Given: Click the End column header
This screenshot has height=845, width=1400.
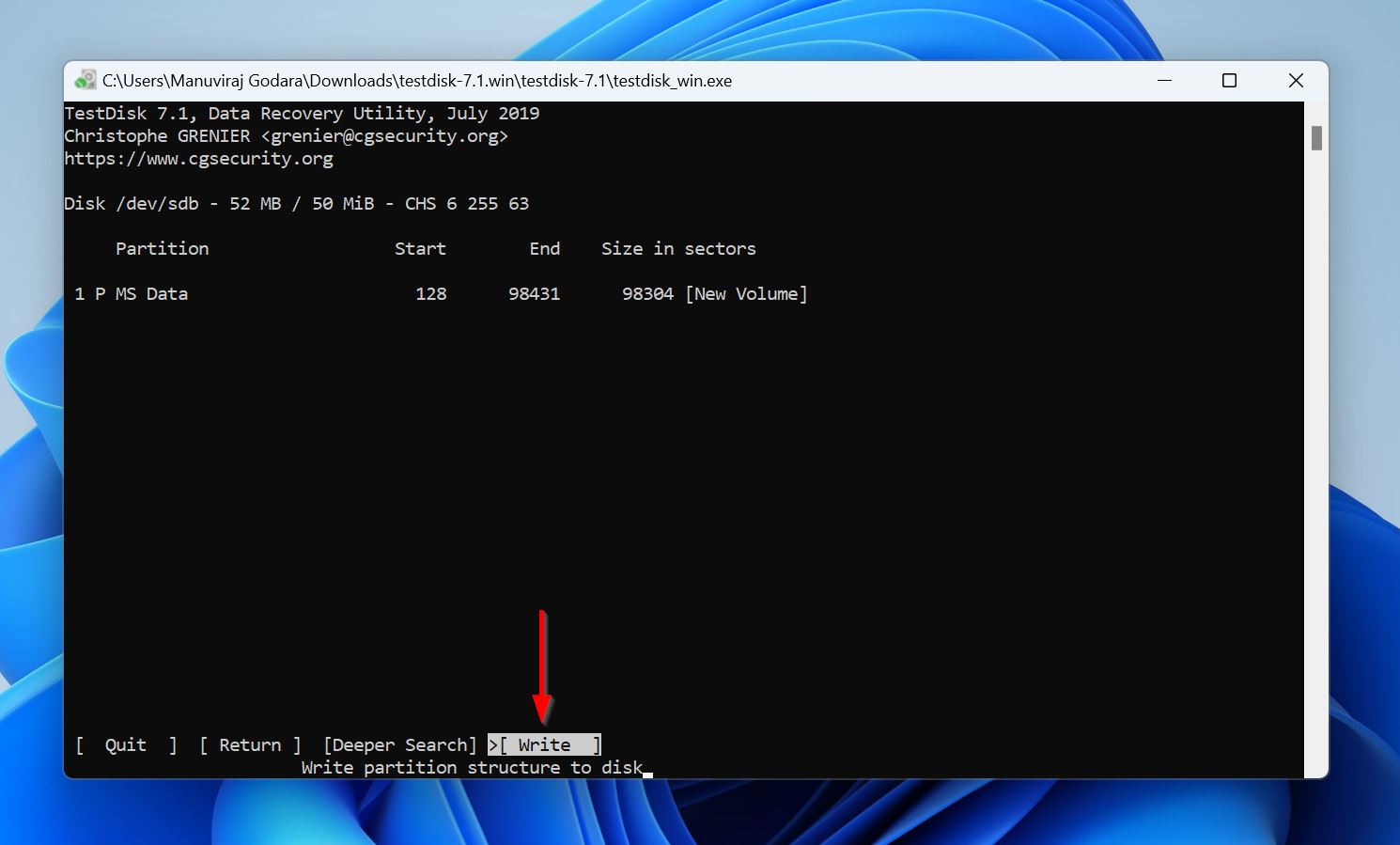Looking at the screenshot, I should (x=545, y=248).
